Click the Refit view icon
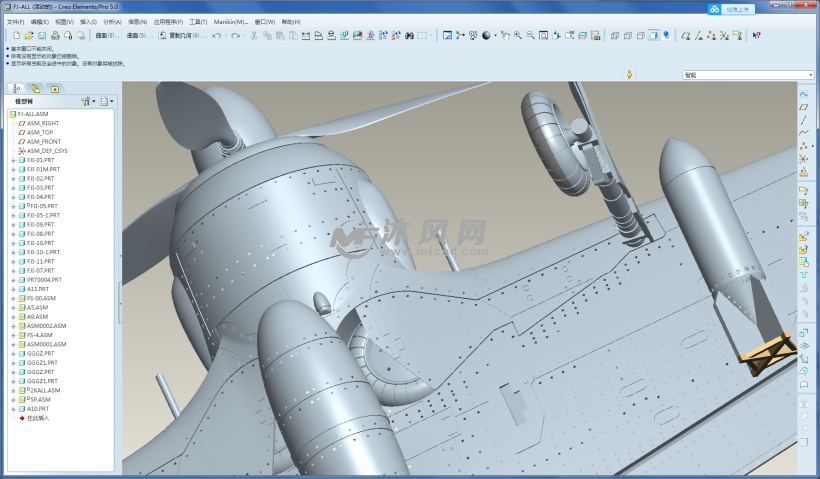Image resolution: width=820 pixels, height=479 pixels. pyautogui.click(x=543, y=35)
